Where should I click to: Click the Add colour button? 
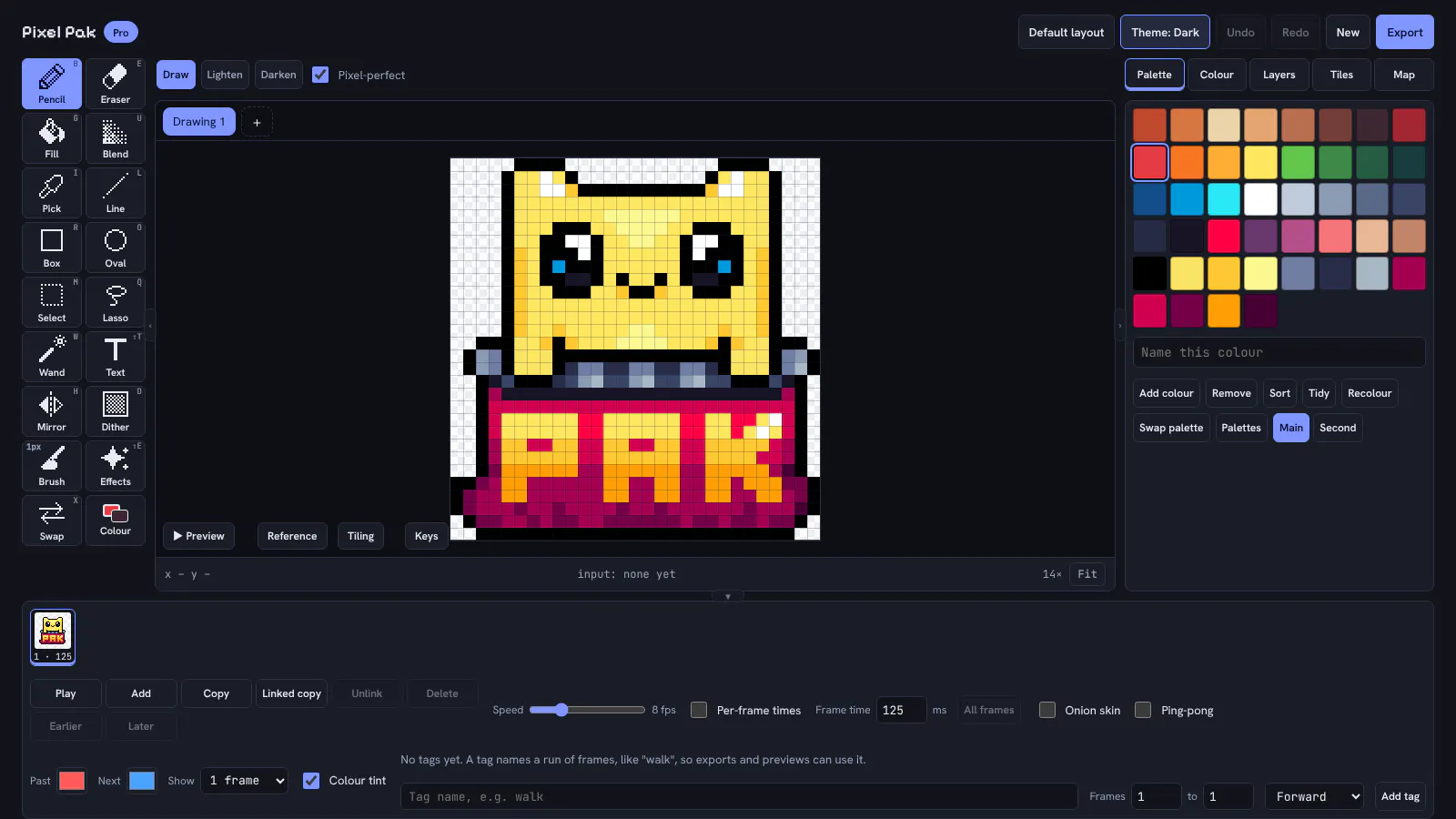click(x=1167, y=393)
